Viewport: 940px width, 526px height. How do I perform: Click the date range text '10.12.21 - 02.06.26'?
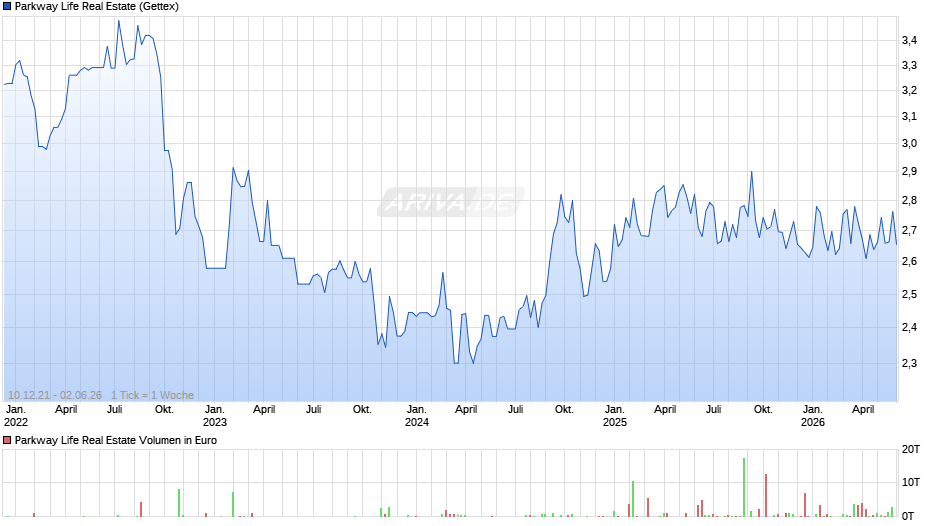(55, 395)
